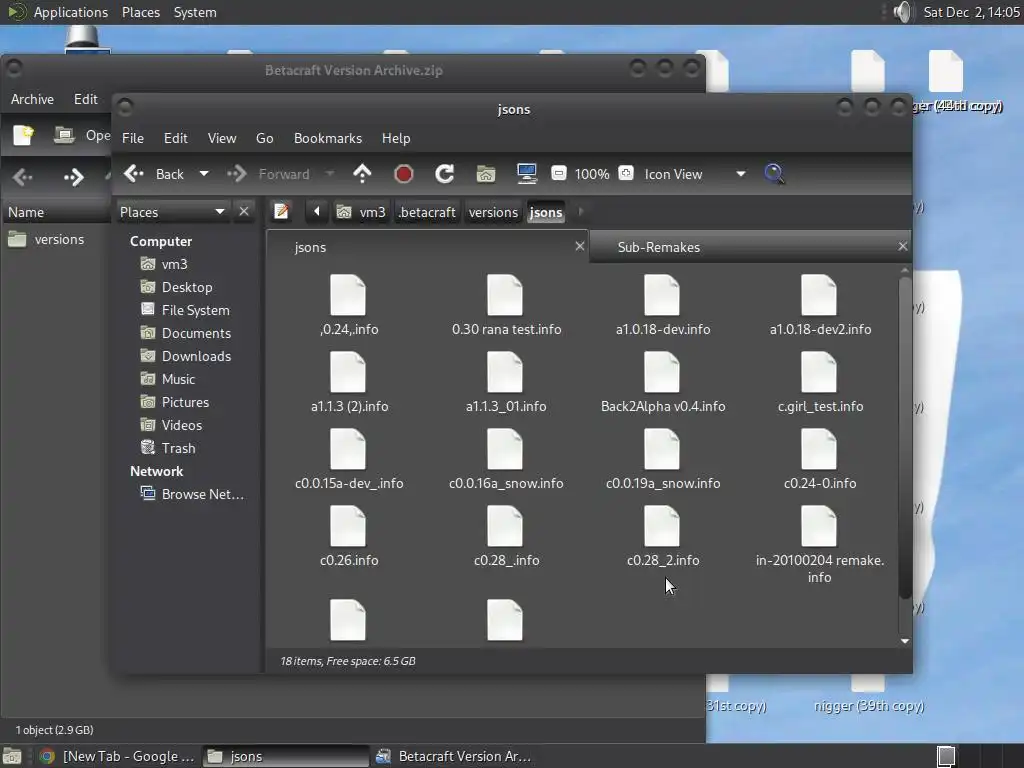Image resolution: width=1024 pixels, height=768 pixels.
Task: Zoom in with the plus icon
Action: tap(626, 173)
